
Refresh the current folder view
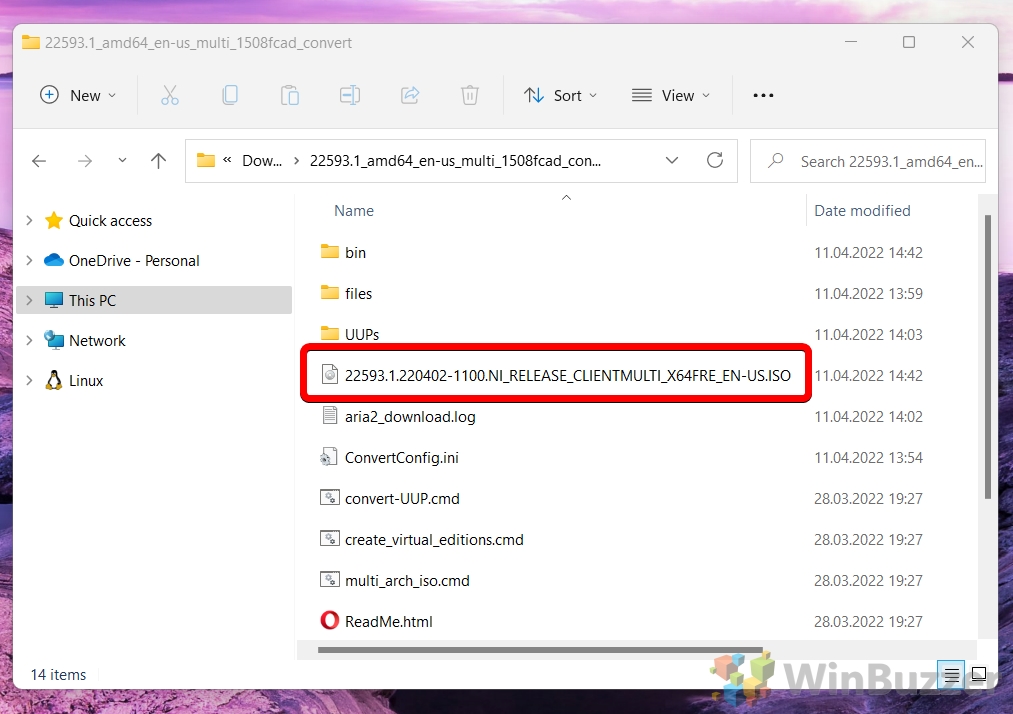tap(715, 160)
